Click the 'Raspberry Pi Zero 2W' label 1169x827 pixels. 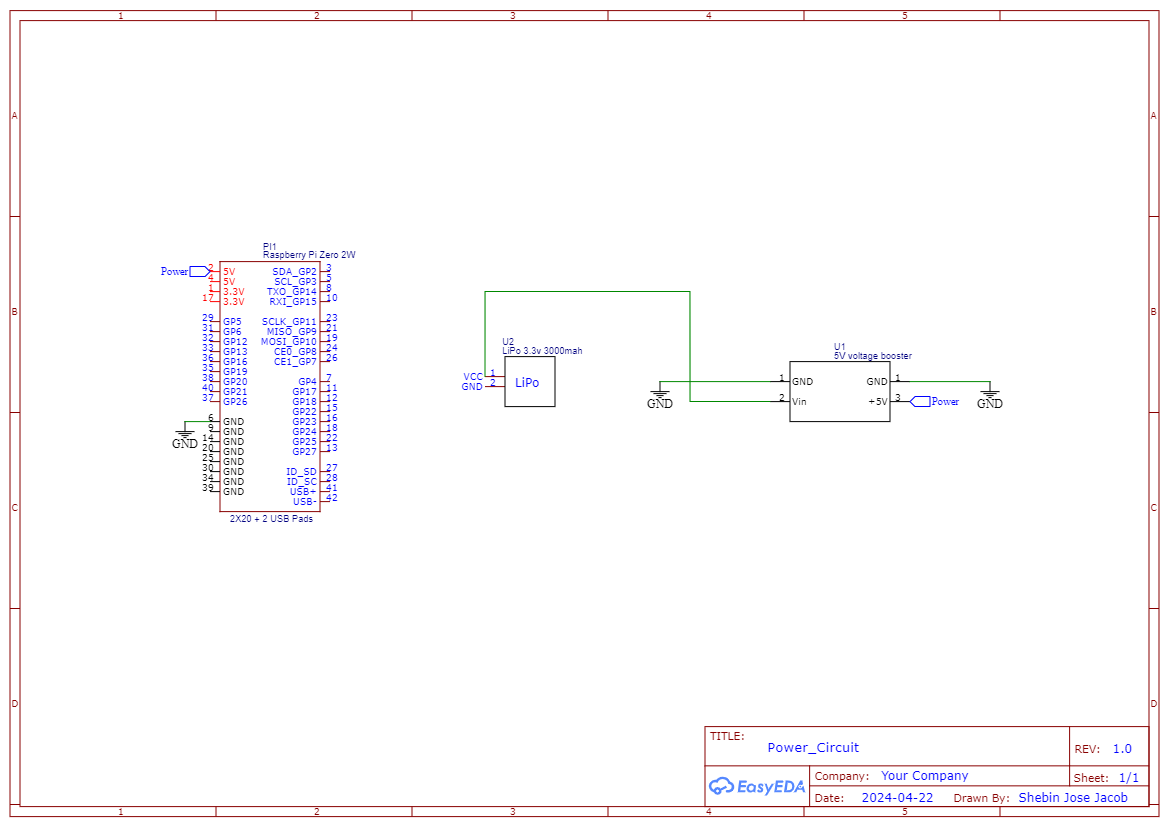click(309, 254)
